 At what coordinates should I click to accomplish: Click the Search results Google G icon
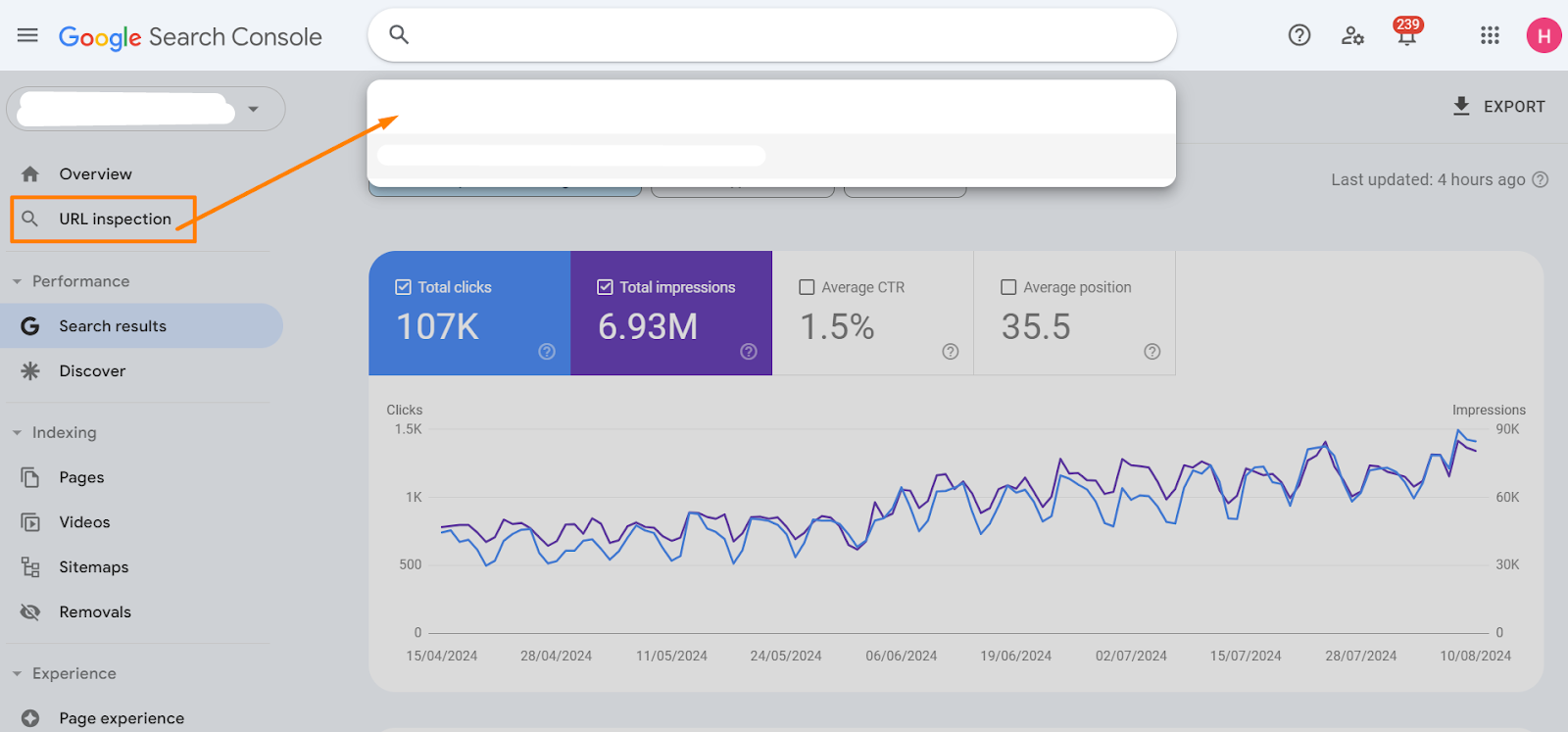pos(30,326)
